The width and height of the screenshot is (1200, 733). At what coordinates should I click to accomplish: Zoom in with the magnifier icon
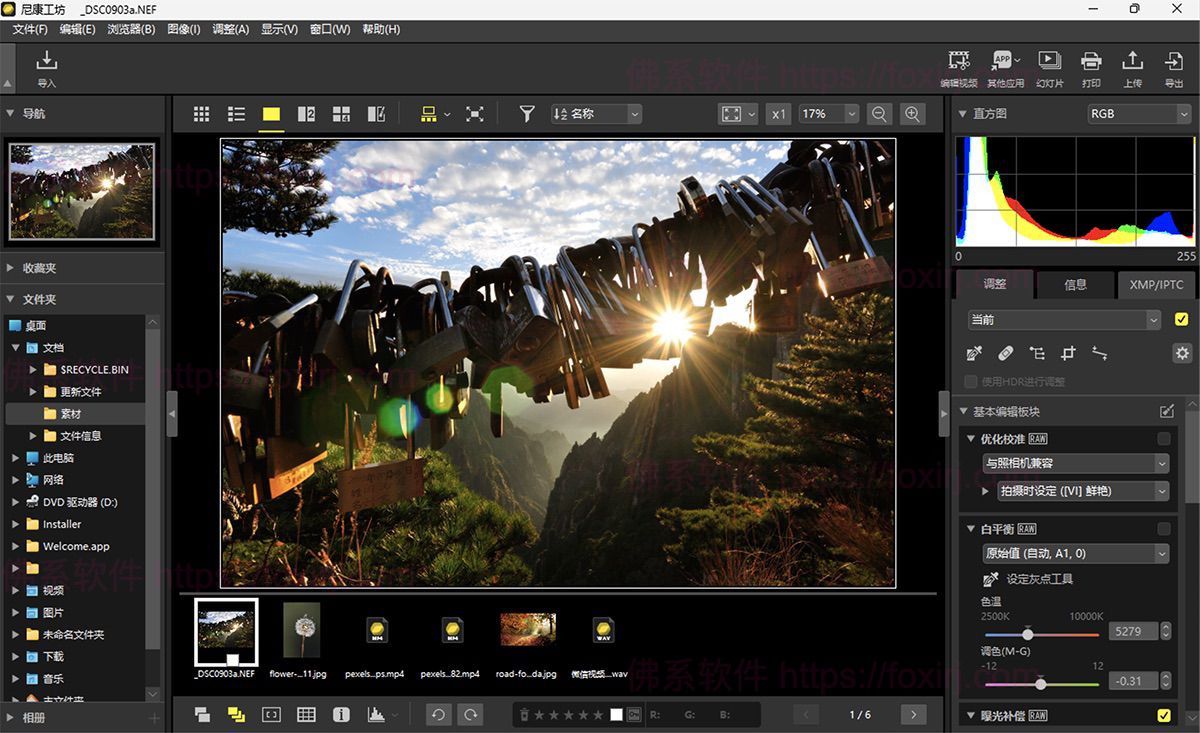click(913, 113)
